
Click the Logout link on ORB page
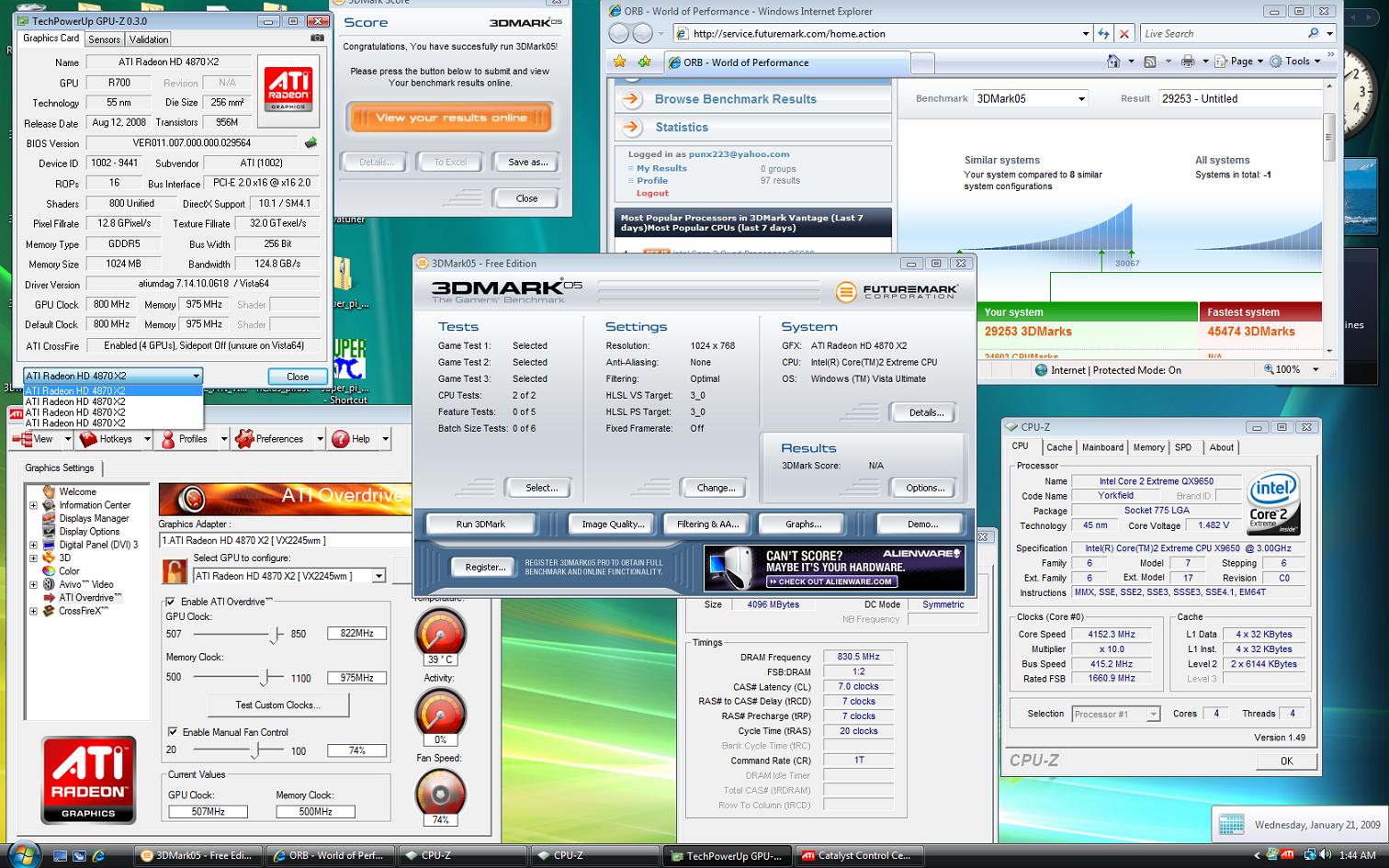click(652, 194)
